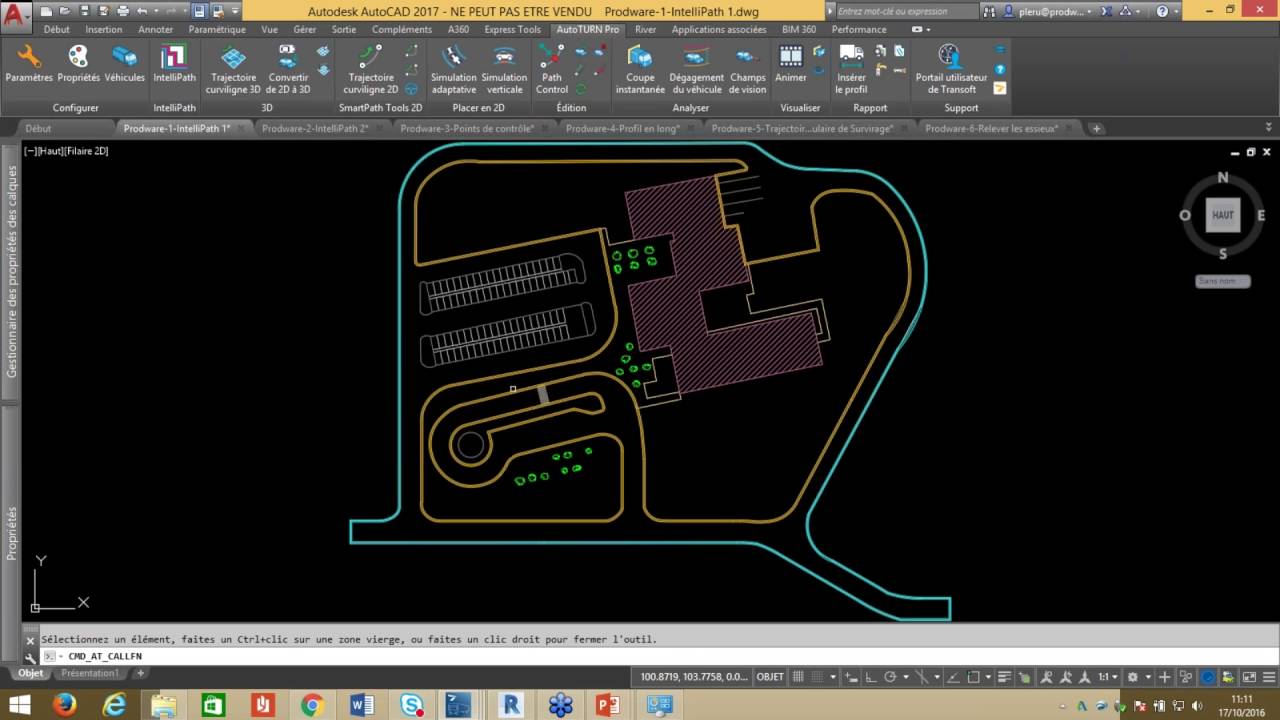Start Trajectoire curviligne 3D

coord(233,70)
